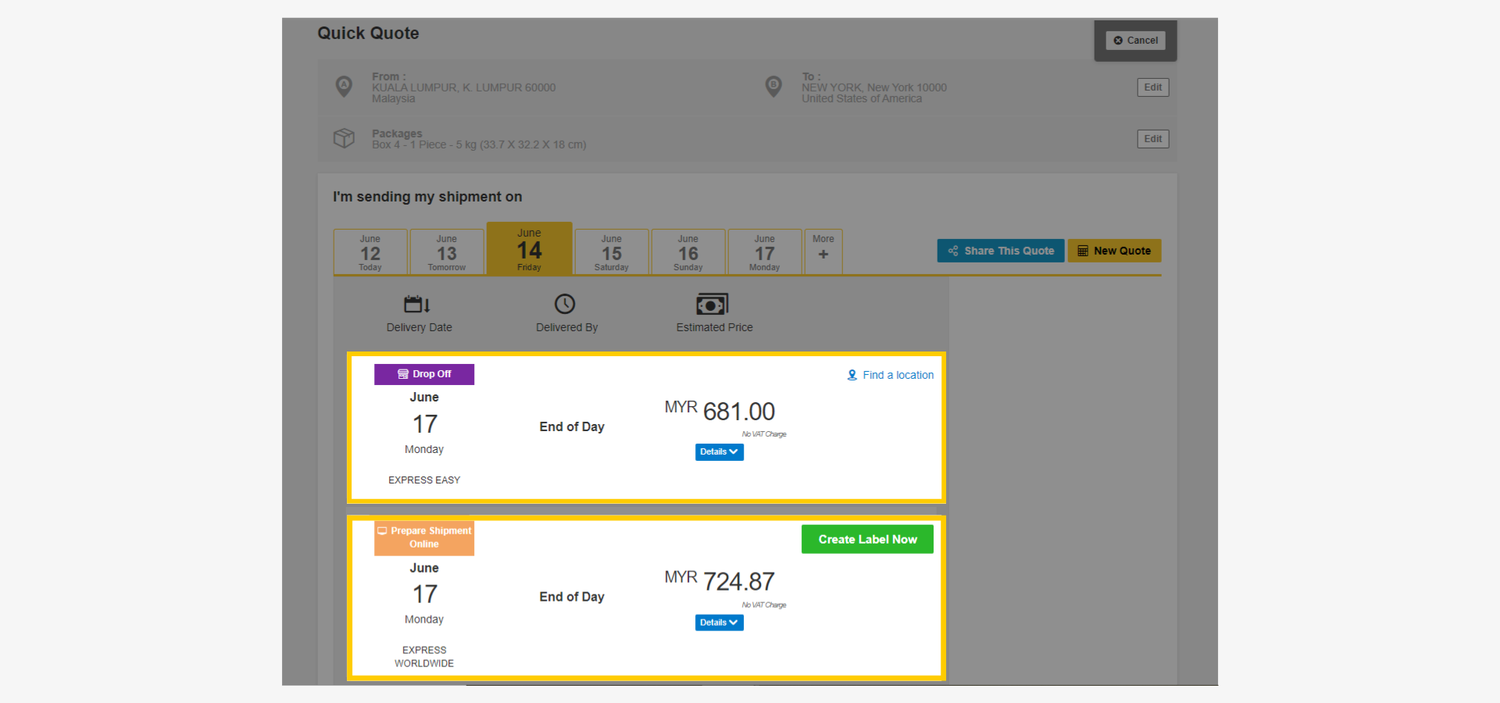
Task: Click the From location pin icon
Action: [344, 87]
